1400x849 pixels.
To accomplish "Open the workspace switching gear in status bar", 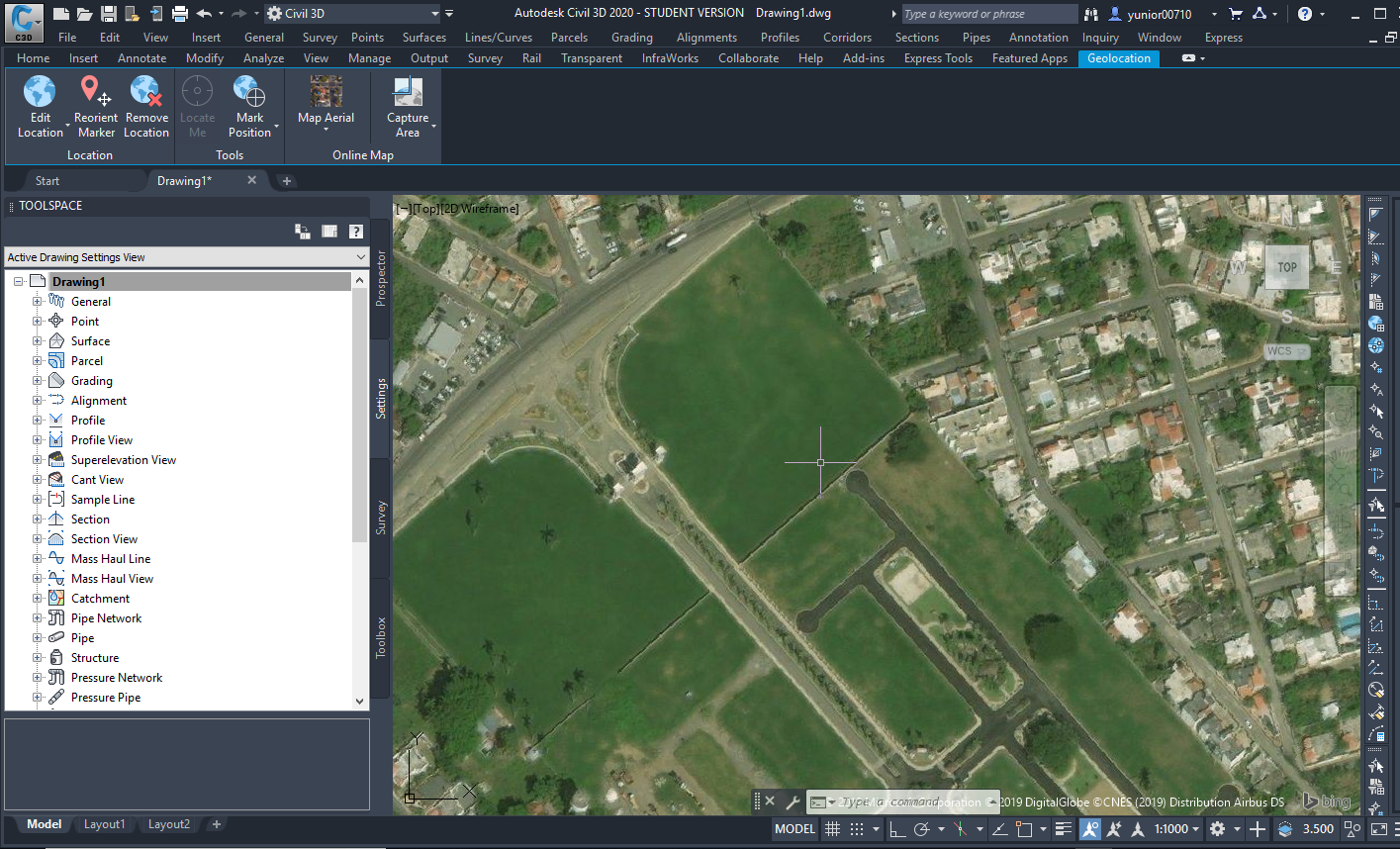I will (x=1217, y=829).
